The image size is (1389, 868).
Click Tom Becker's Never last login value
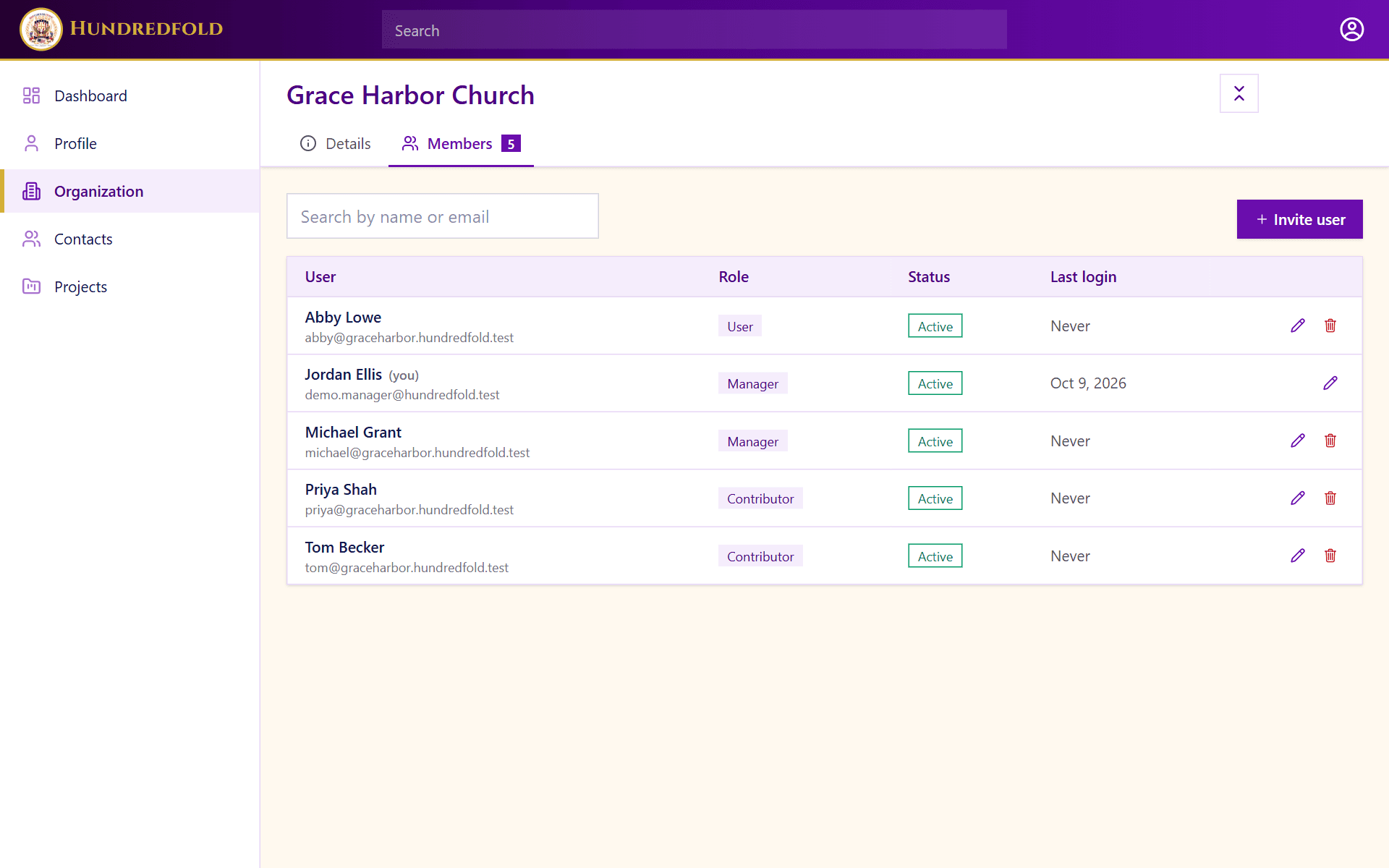pos(1070,556)
